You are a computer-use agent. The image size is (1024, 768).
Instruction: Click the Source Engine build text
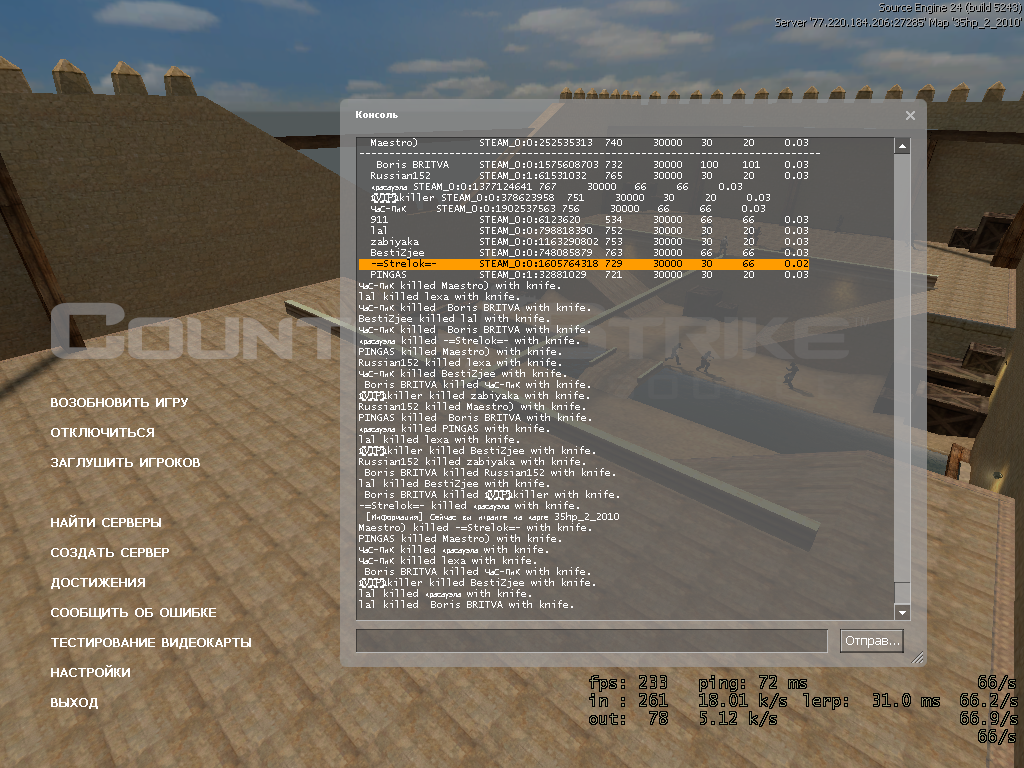(x=950, y=8)
